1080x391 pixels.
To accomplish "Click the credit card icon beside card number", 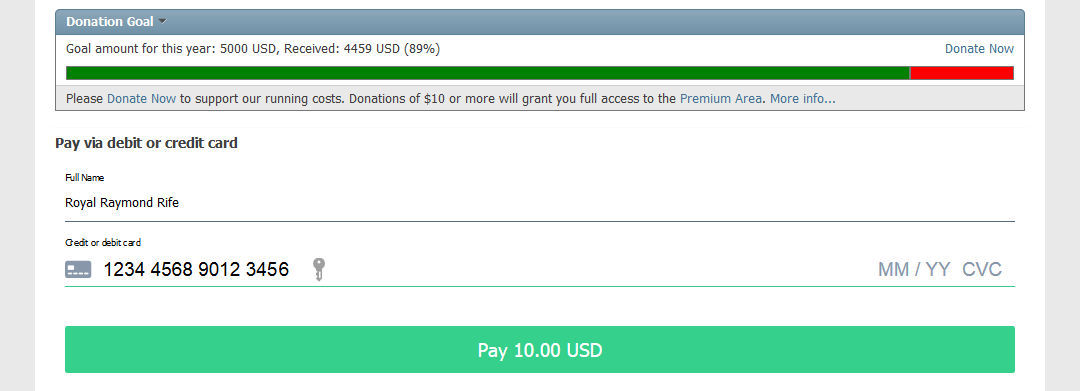I will (78, 269).
